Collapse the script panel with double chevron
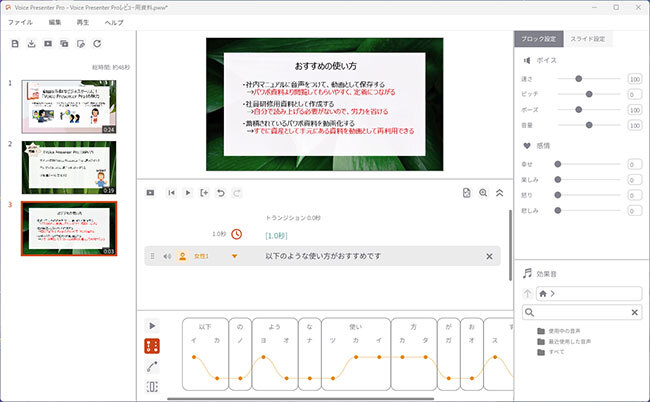The width and height of the screenshot is (650, 402). [499, 192]
